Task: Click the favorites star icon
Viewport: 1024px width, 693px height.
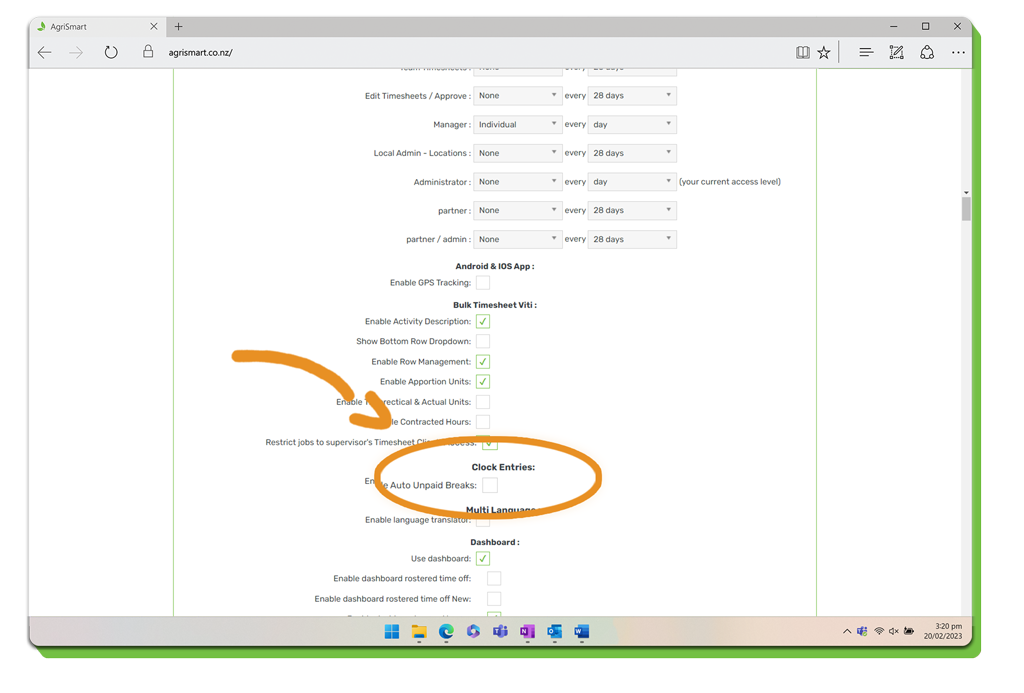Action: coord(824,53)
